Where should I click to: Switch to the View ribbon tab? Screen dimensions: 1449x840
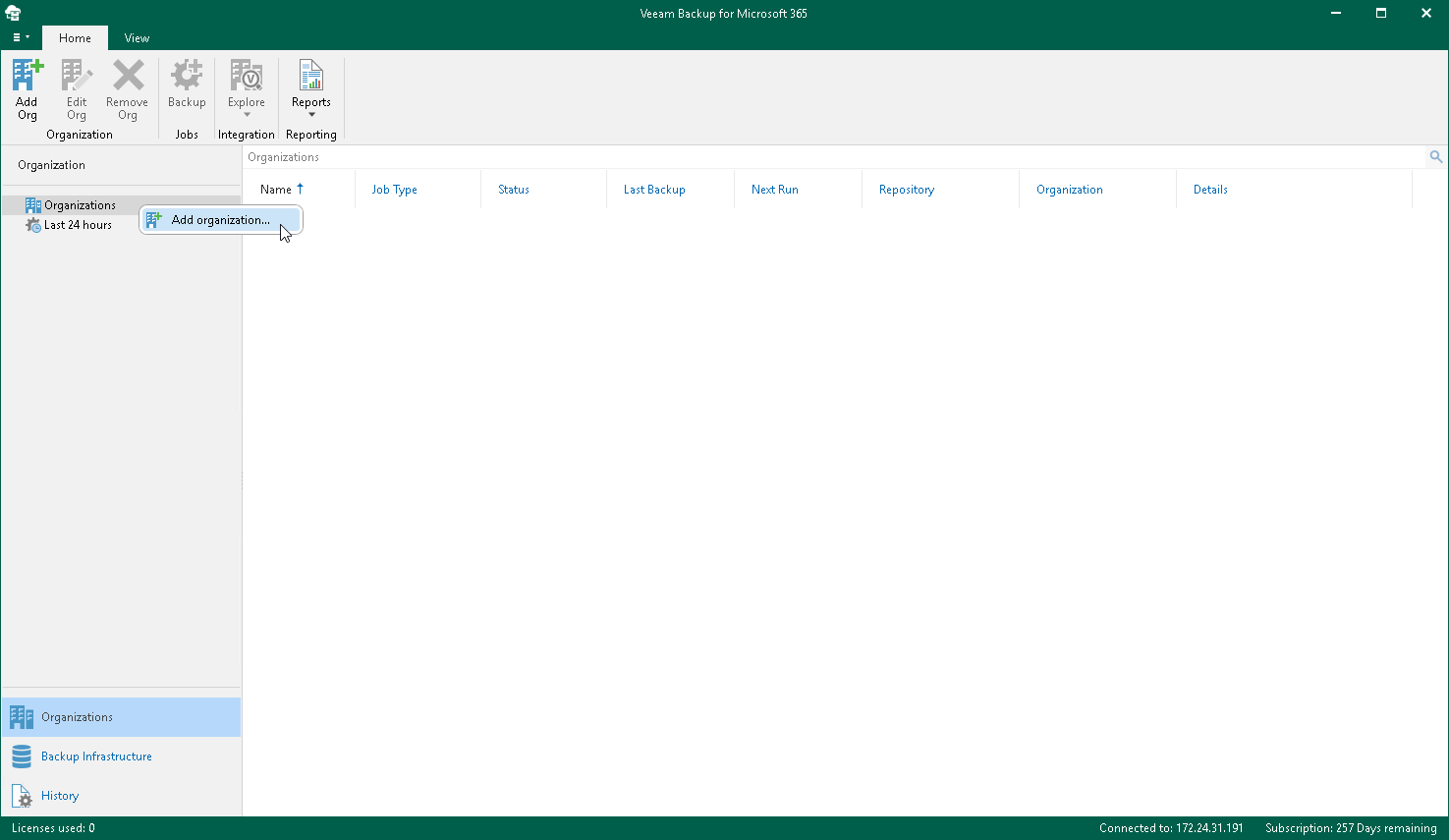tap(137, 38)
